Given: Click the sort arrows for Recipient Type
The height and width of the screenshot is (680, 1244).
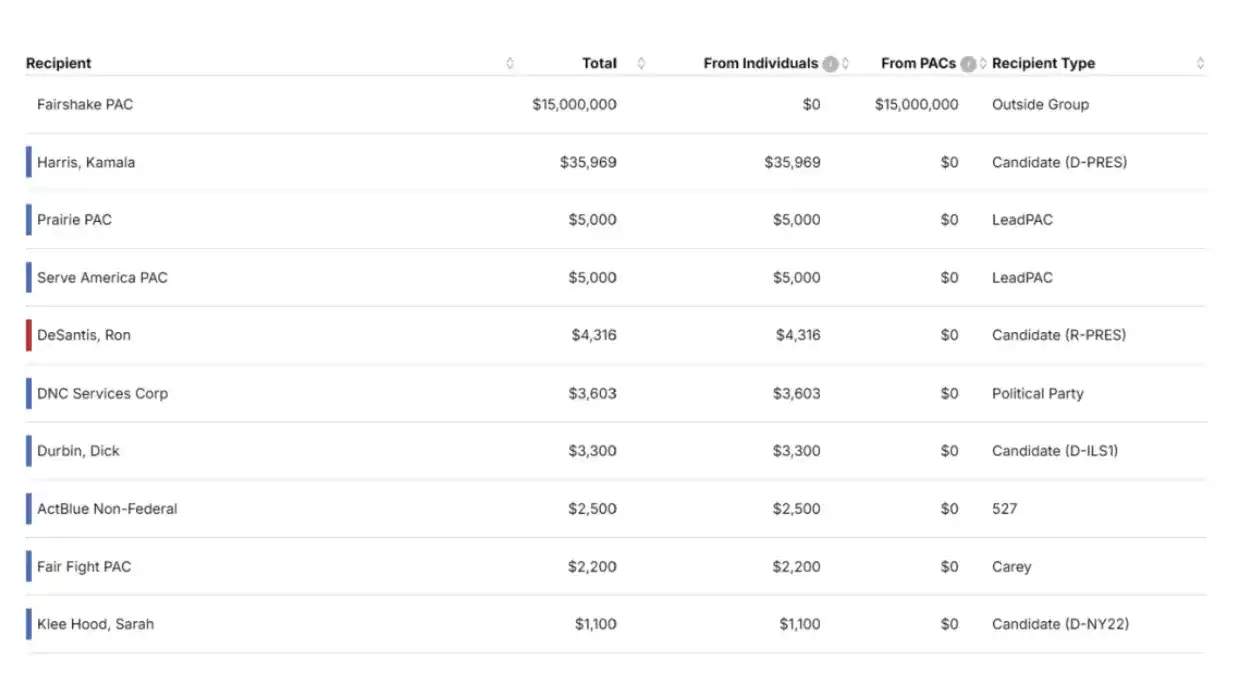Looking at the screenshot, I should point(1200,63).
